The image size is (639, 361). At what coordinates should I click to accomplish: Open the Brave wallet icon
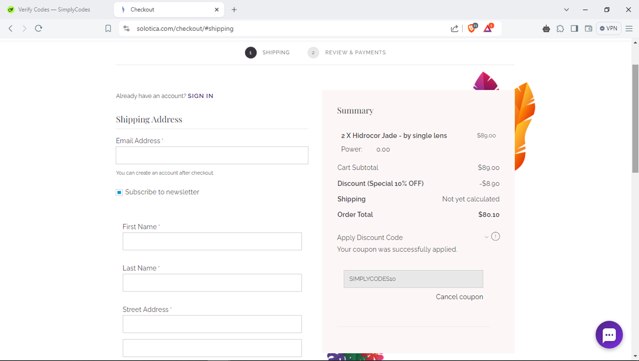pyautogui.click(x=588, y=29)
